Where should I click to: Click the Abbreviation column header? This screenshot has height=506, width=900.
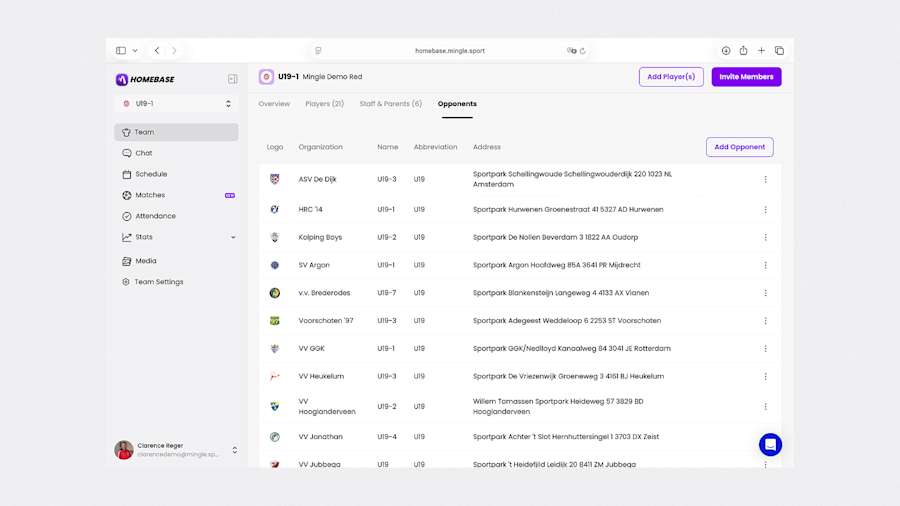pyautogui.click(x=435, y=147)
